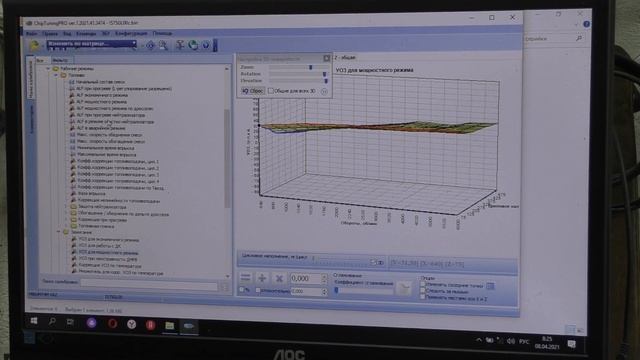Select 'Начальный состав смеси' item

pos(100,82)
